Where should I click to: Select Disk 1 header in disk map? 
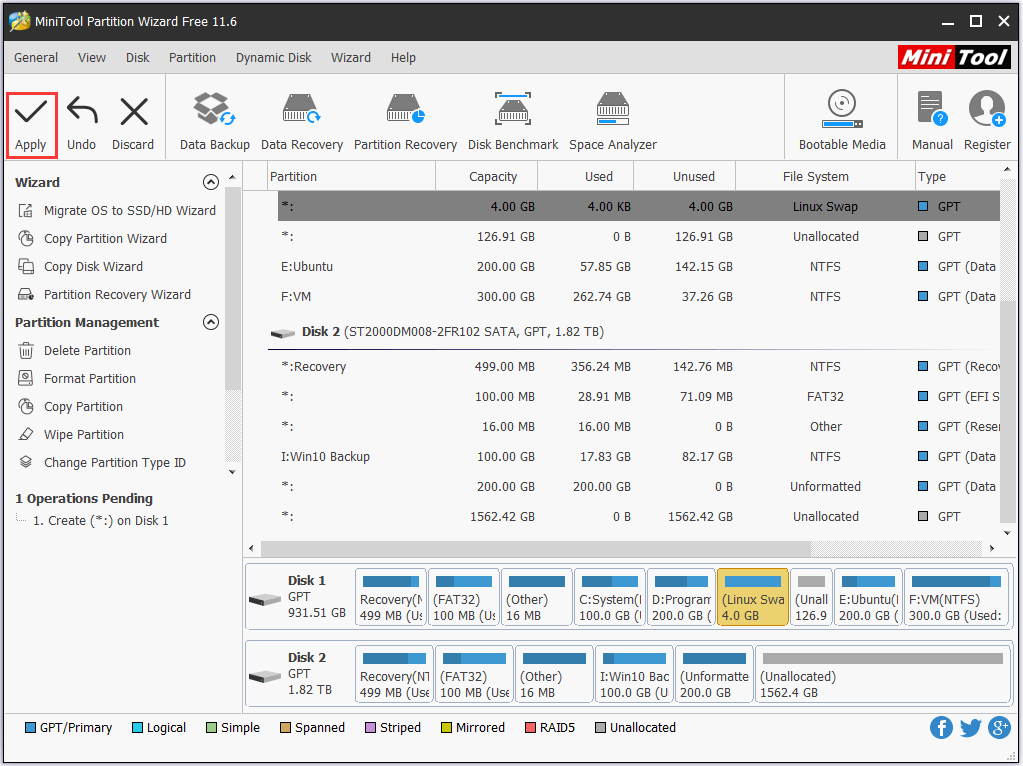click(299, 597)
